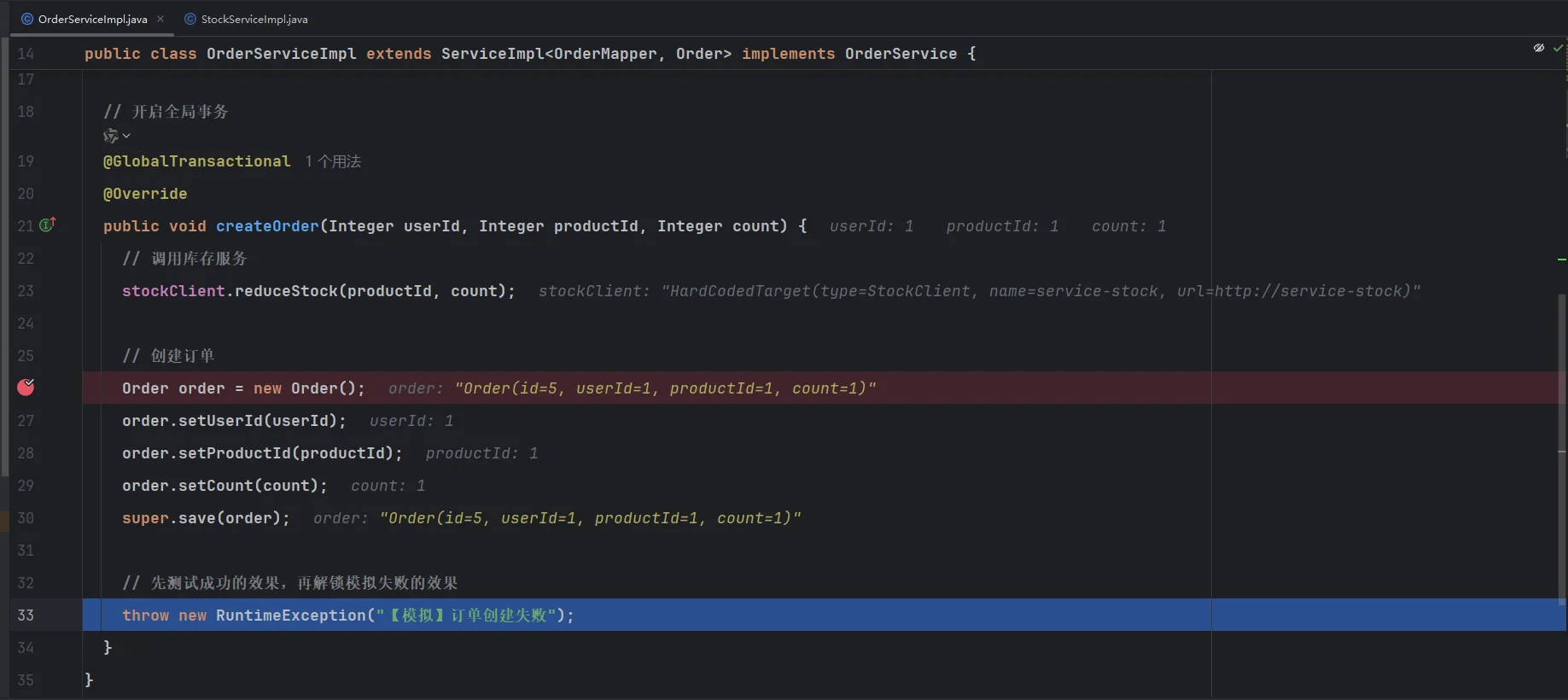The width and height of the screenshot is (1568, 700).
Task: Click the '// 先测试成功的效果' comment on line 32
Action: (x=290, y=583)
